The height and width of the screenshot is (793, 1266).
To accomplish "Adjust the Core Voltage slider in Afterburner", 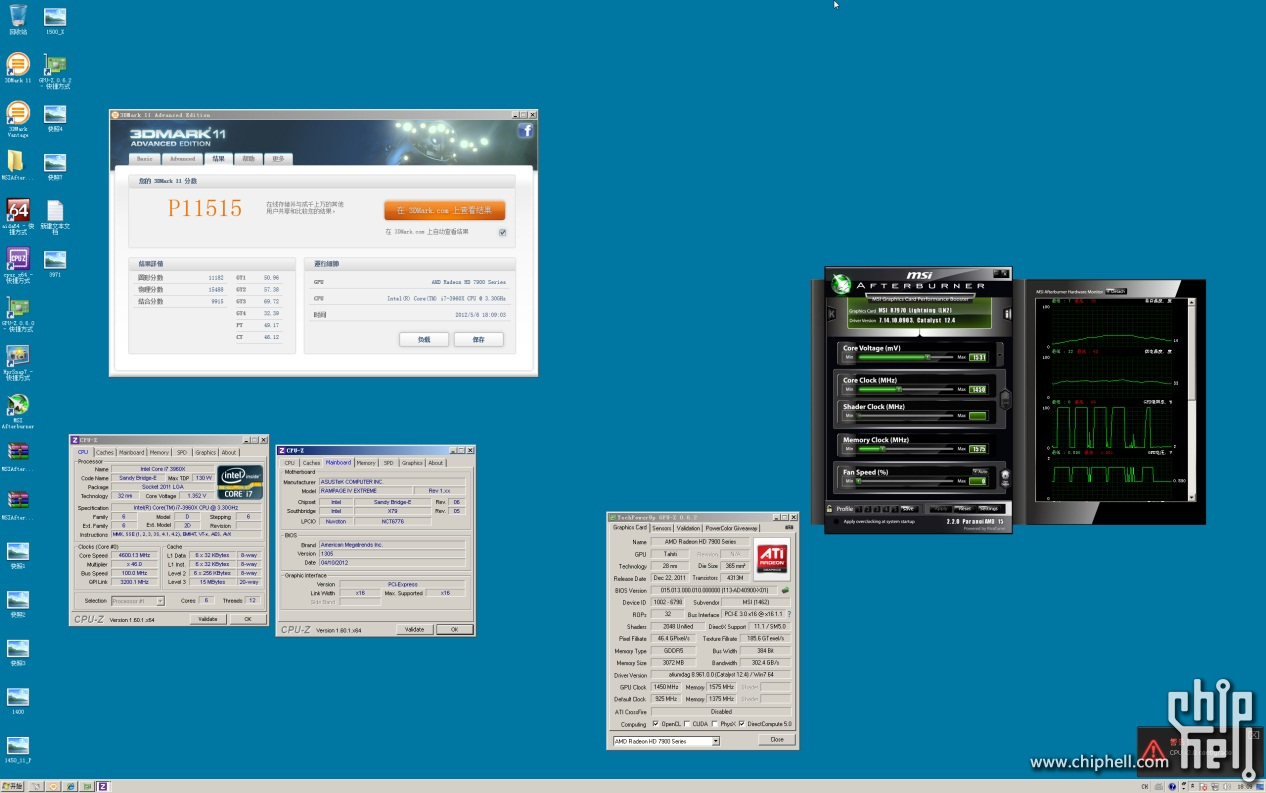I will coord(907,357).
